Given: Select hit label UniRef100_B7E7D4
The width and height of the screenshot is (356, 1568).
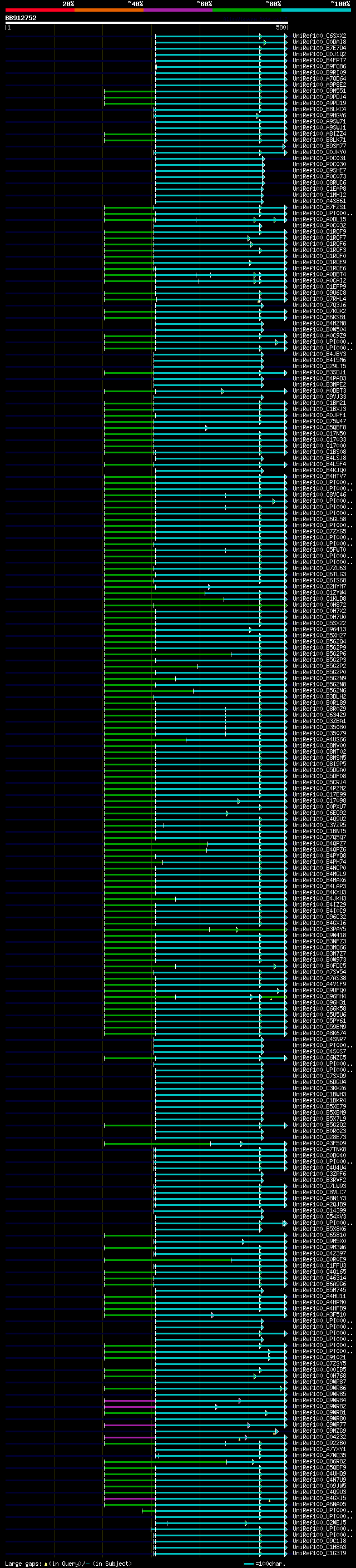Looking at the screenshot, I should (x=319, y=48).
